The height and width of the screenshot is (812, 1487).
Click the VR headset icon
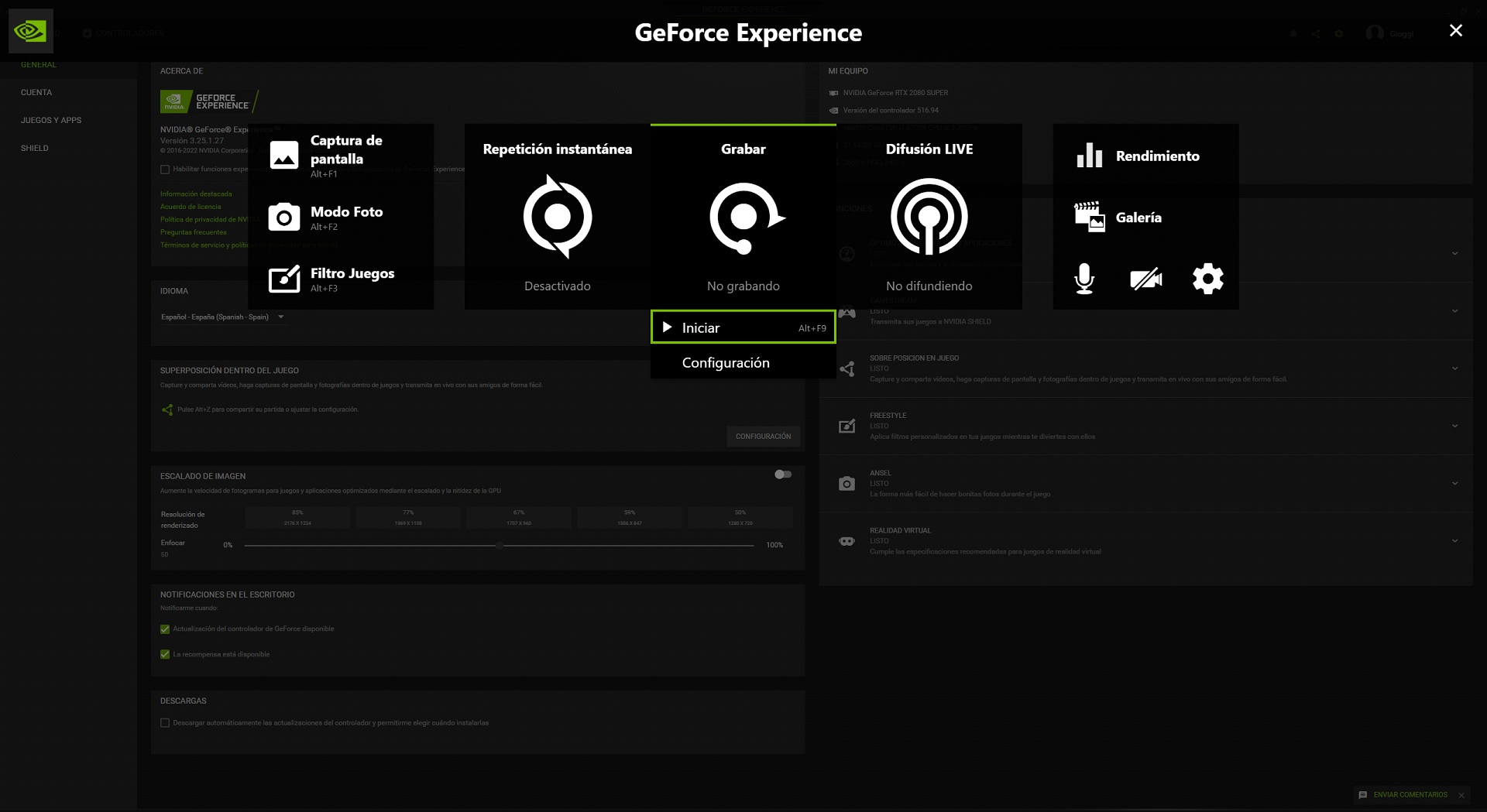[x=847, y=541]
